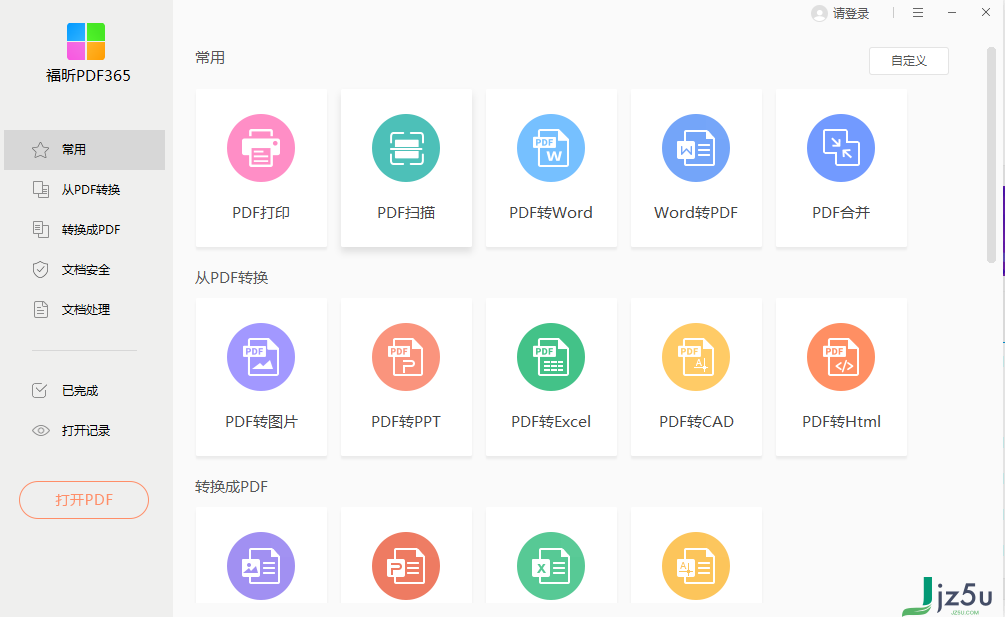Viewport: 1005px width, 617px height.
Task: Click the 转换成PDF heading in main panel
Action: [231, 487]
